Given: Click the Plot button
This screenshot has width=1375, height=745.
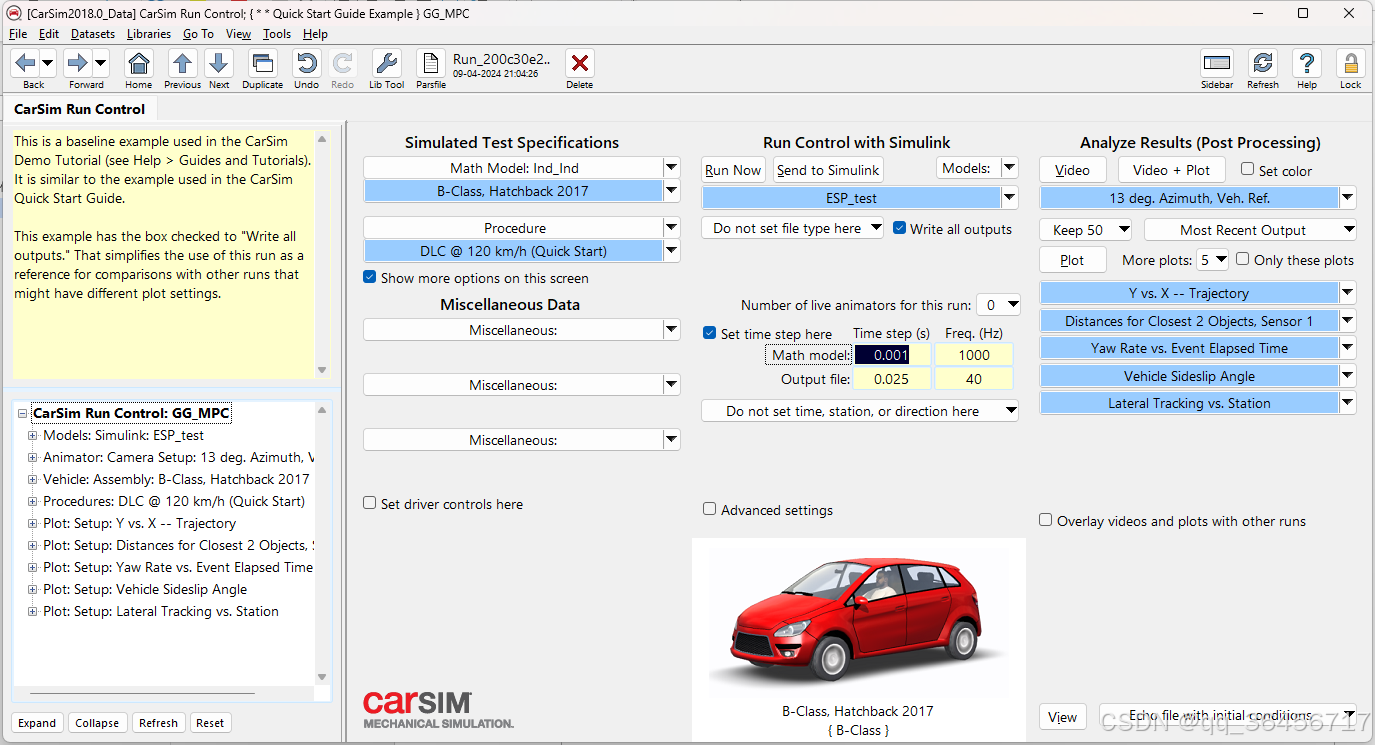Looking at the screenshot, I should pyautogui.click(x=1073, y=260).
